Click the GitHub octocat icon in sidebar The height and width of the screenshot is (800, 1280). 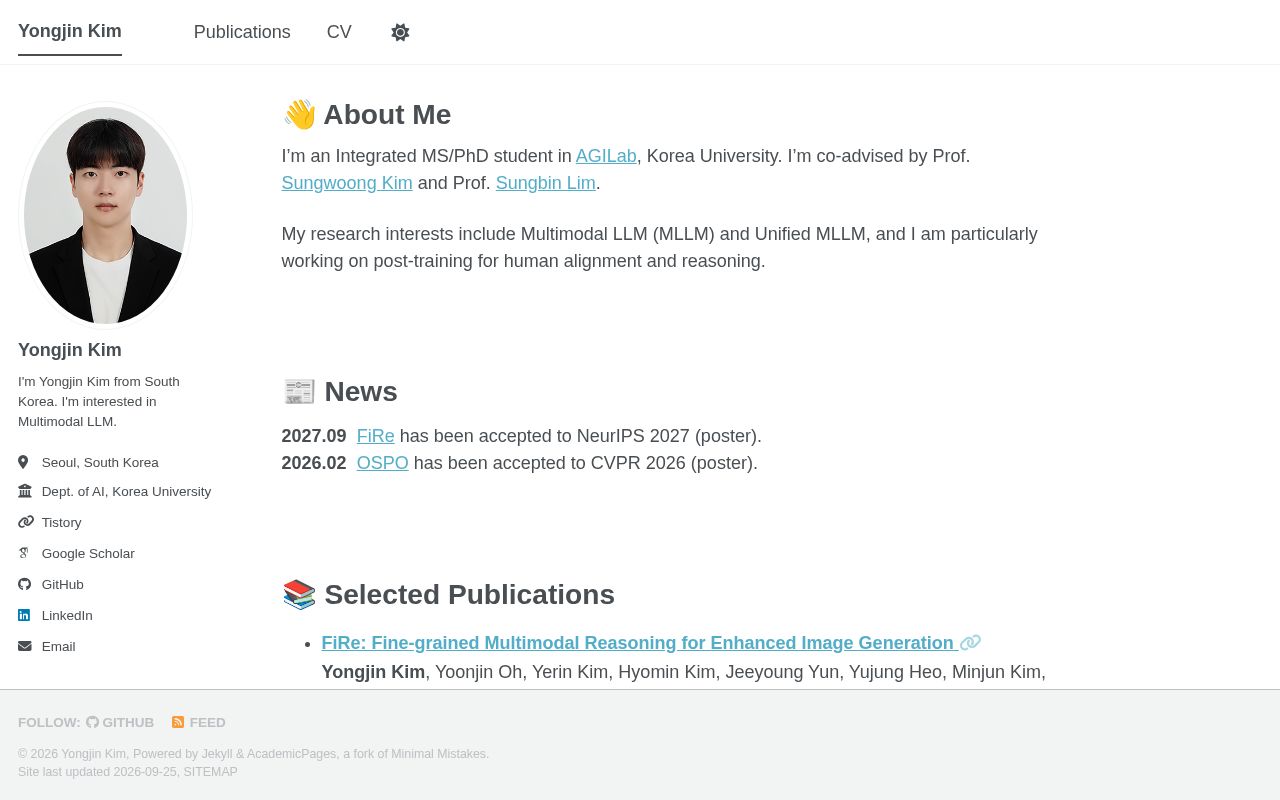[25, 584]
